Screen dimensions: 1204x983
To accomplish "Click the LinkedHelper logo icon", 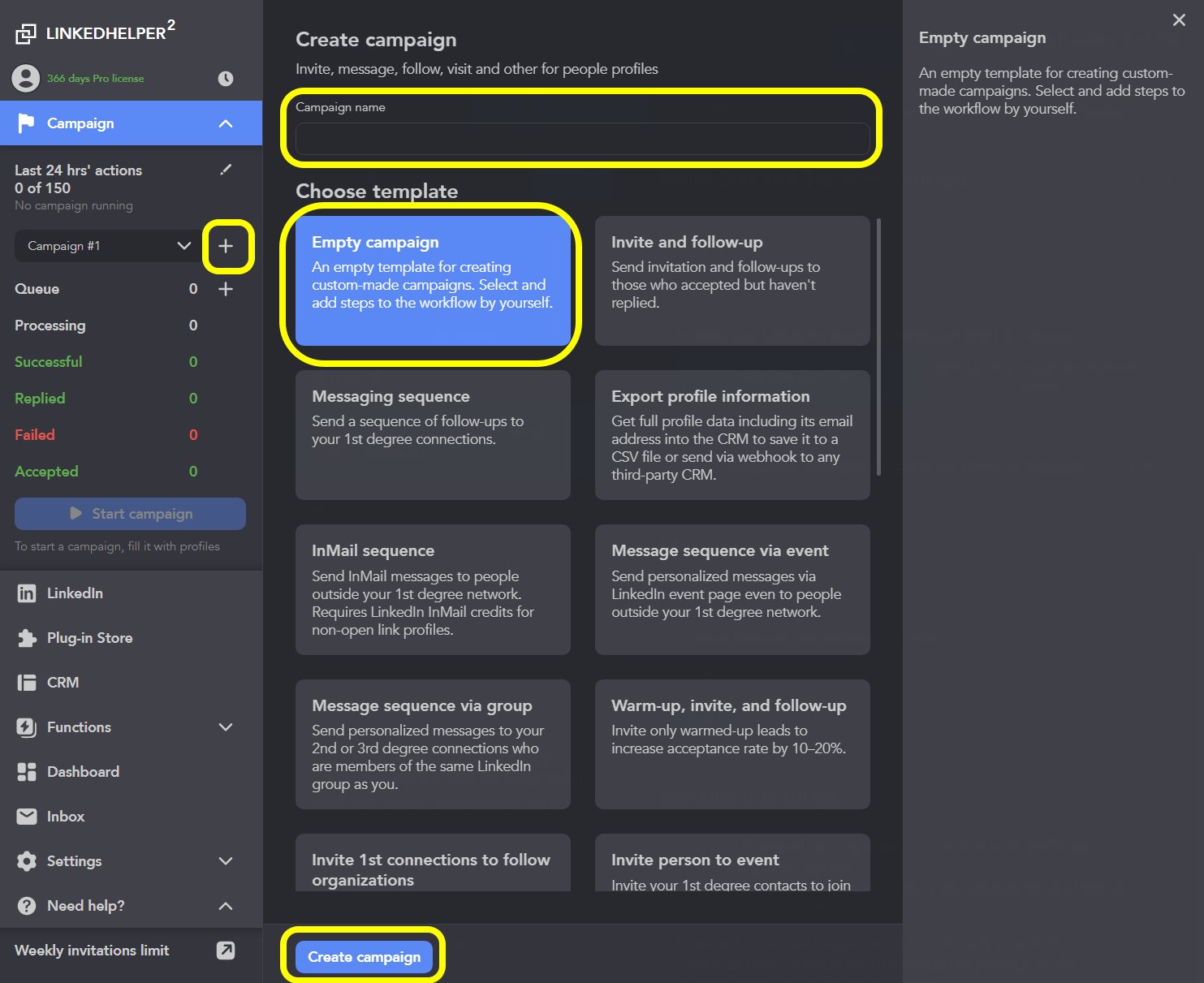I will tap(26, 33).
